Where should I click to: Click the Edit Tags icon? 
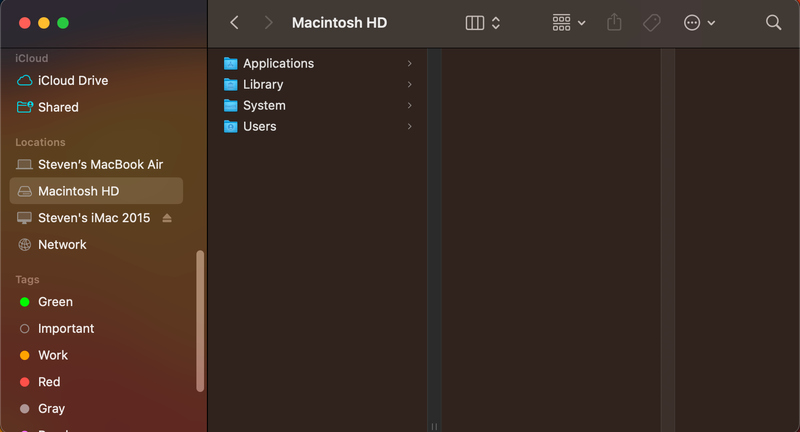tap(651, 22)
